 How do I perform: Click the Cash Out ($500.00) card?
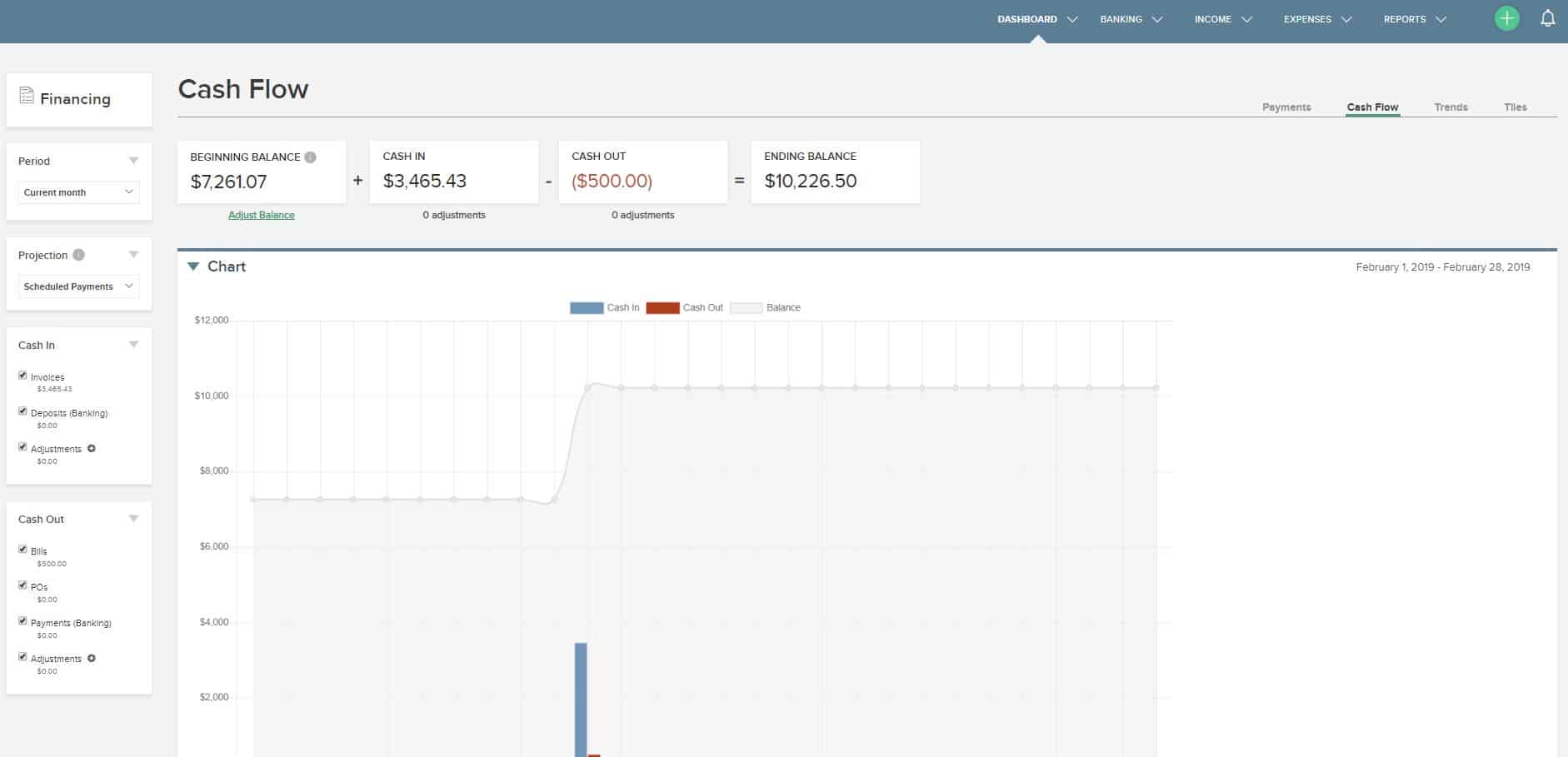click(643, 172)
